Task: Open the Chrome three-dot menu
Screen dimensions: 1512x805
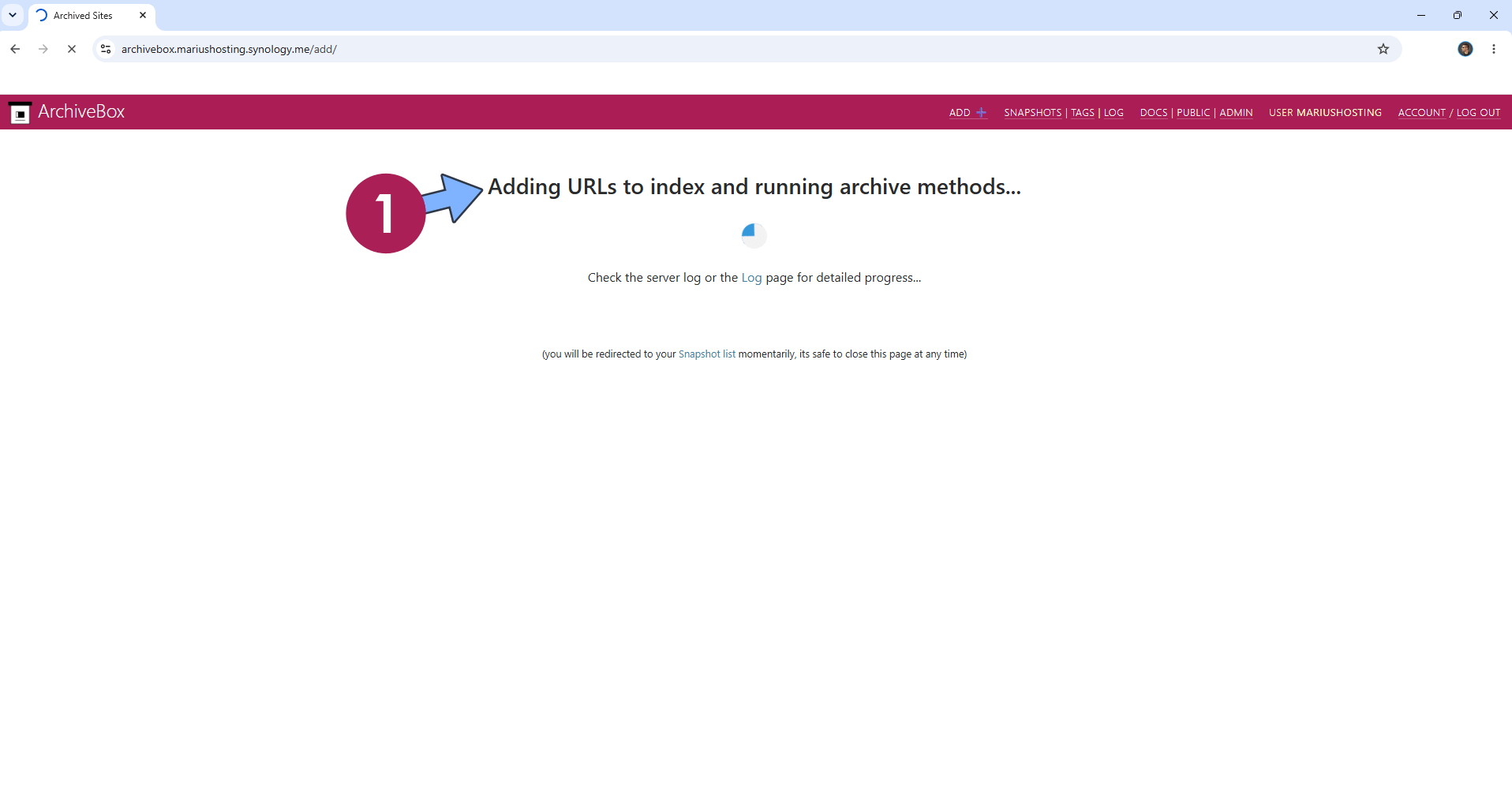Action: (1494, 49)
